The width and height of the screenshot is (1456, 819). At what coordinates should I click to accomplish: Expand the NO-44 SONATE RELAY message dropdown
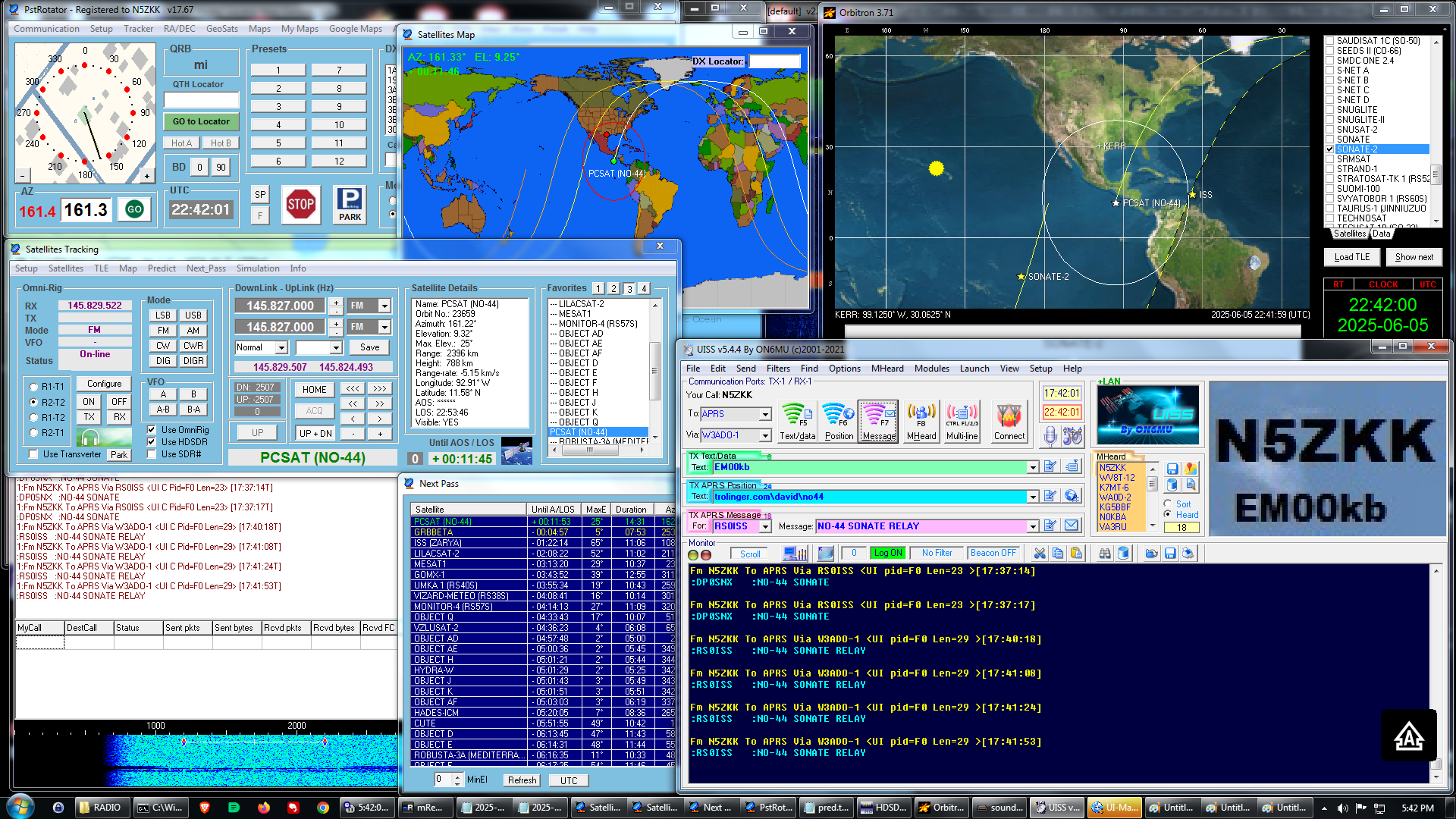coord(1032,526)
